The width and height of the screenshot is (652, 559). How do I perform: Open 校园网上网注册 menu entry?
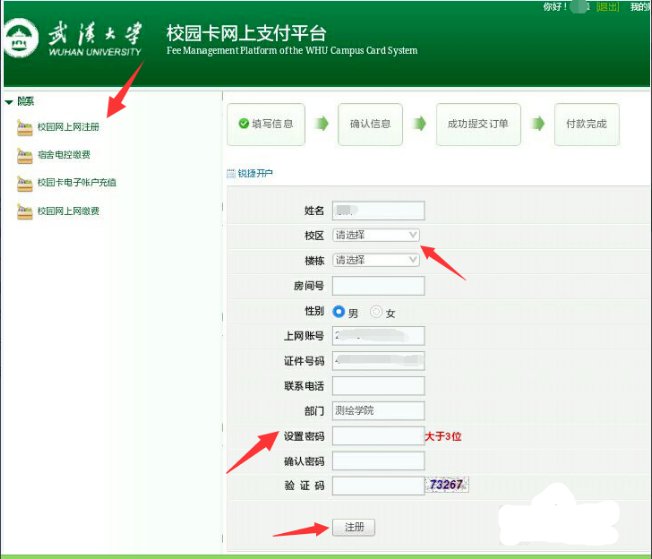(x=68, y=127)
